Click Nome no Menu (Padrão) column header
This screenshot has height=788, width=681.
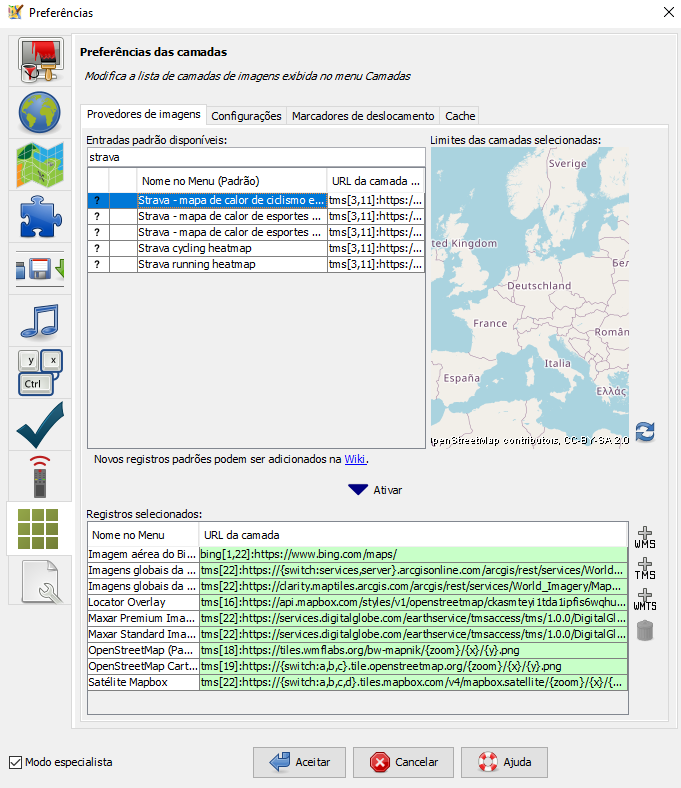[x=232, y=181]
